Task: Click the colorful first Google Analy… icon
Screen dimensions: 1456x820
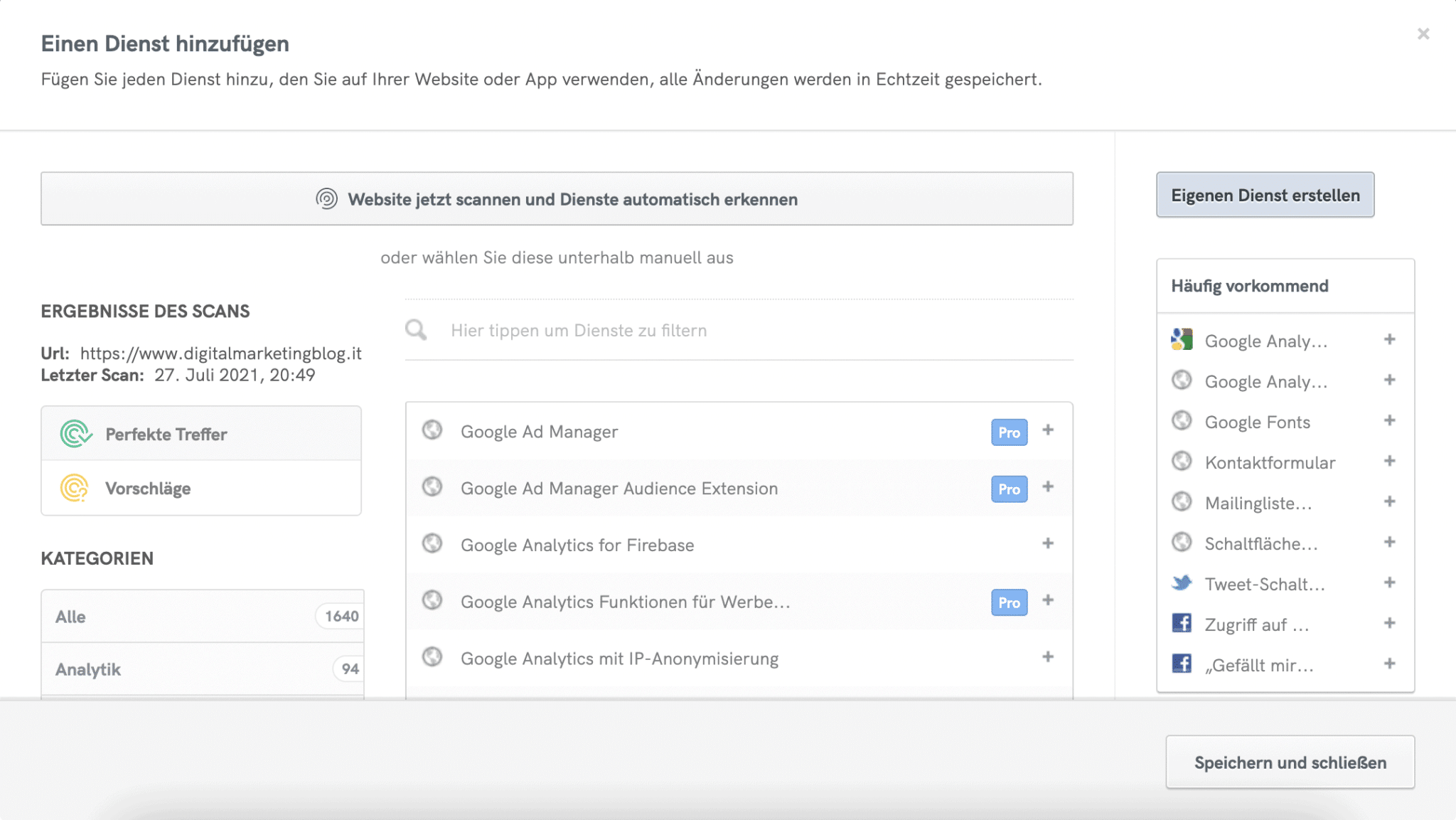Action: (x=1182, y=340)
